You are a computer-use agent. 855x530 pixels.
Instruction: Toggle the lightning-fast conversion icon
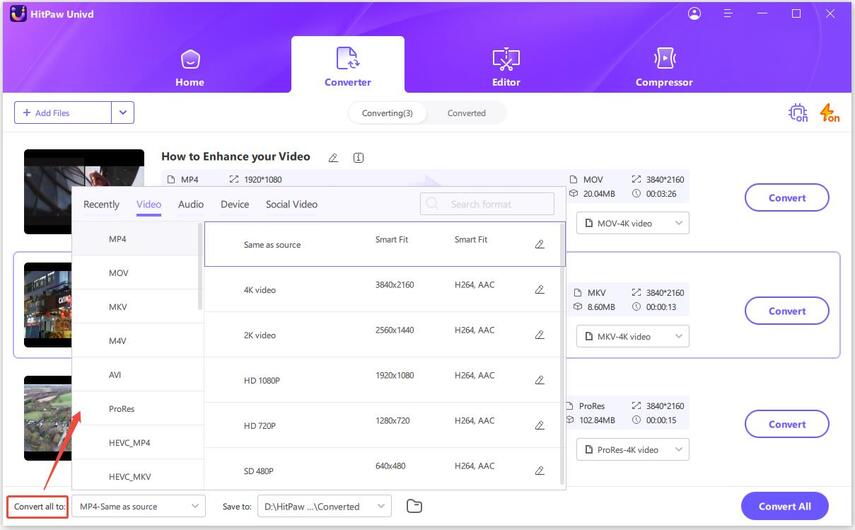point(829,113)
